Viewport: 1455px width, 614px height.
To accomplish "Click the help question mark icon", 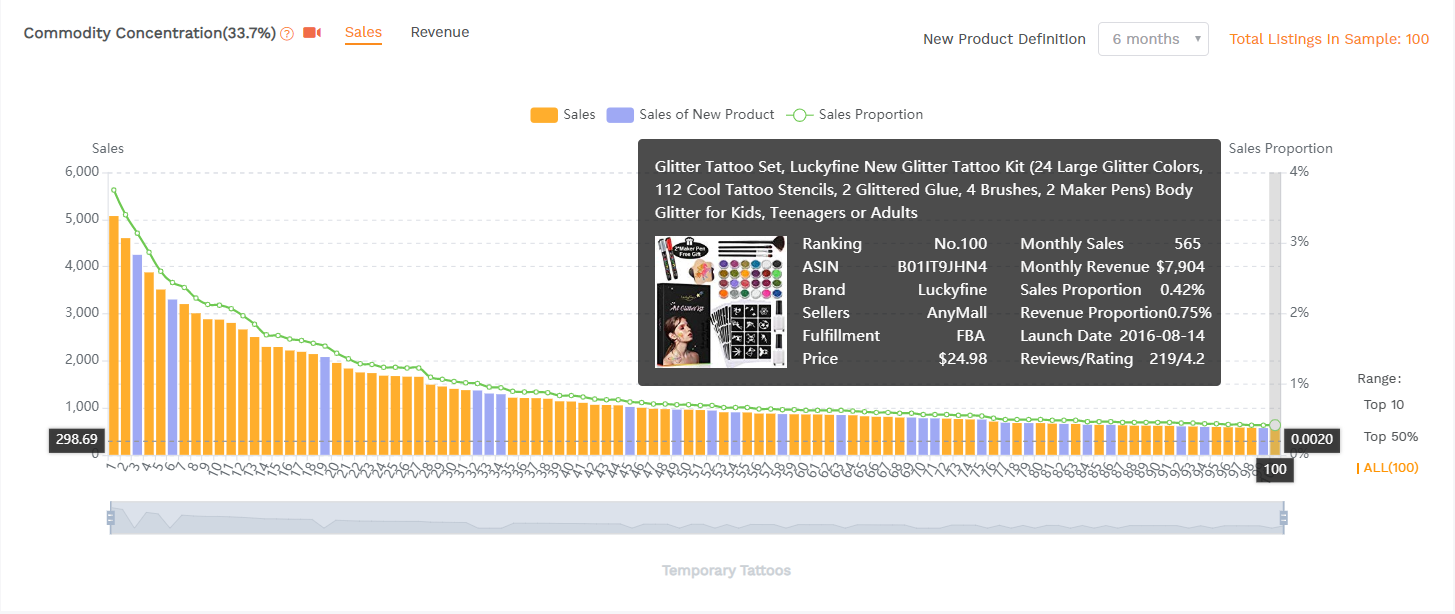I will (287, 34).
